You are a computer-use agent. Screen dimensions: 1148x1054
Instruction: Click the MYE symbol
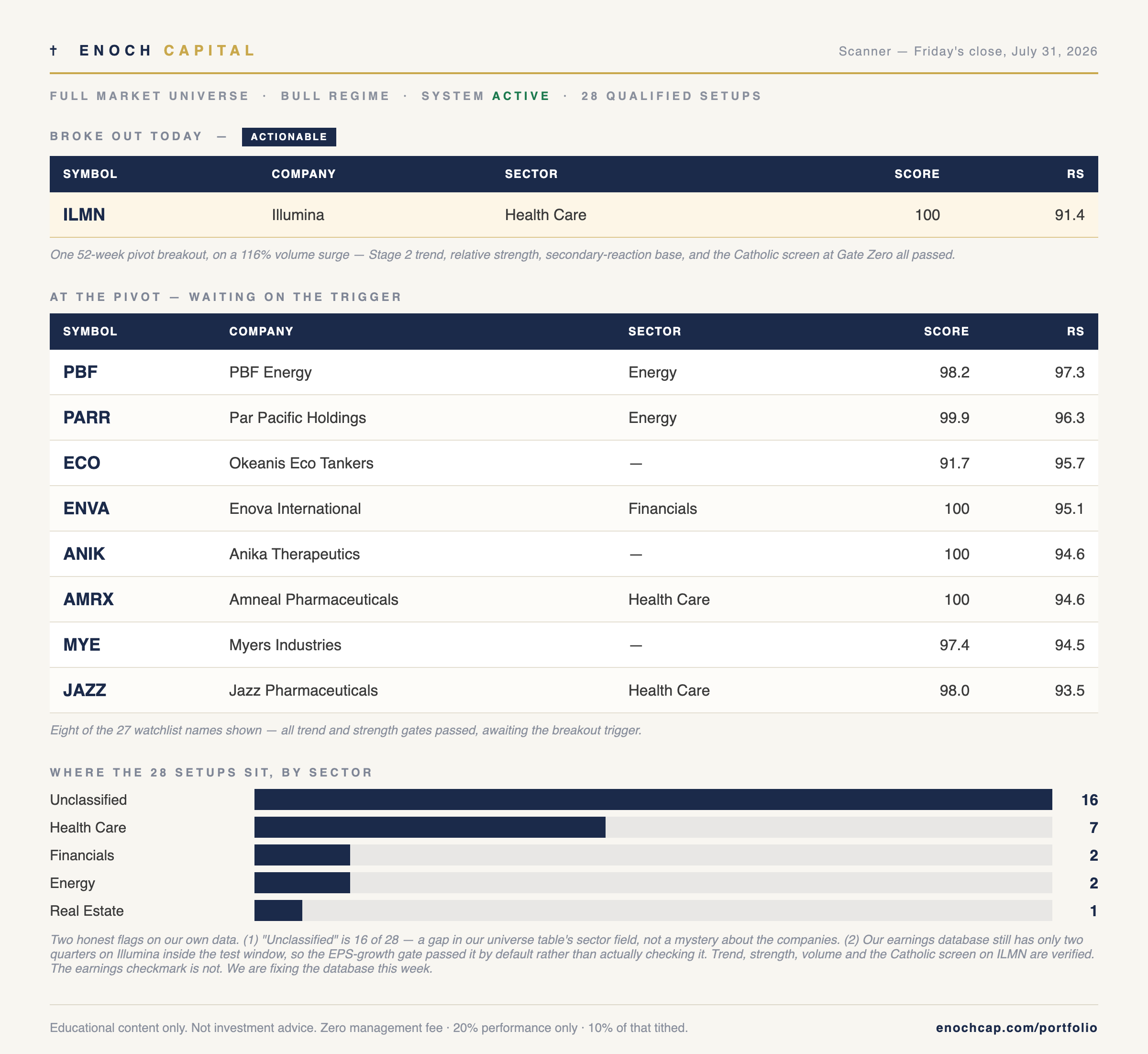point(81,645)
